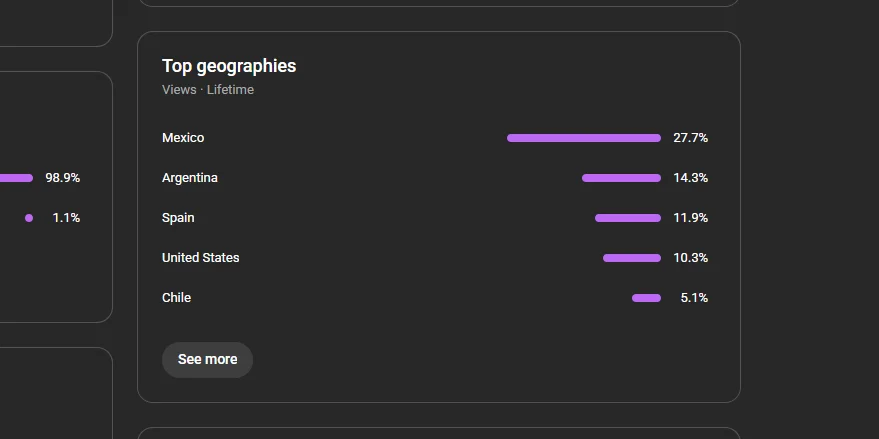Click the Views · Lifetime subtitle
Screen dimensions: 879x439
click(208, 90)
